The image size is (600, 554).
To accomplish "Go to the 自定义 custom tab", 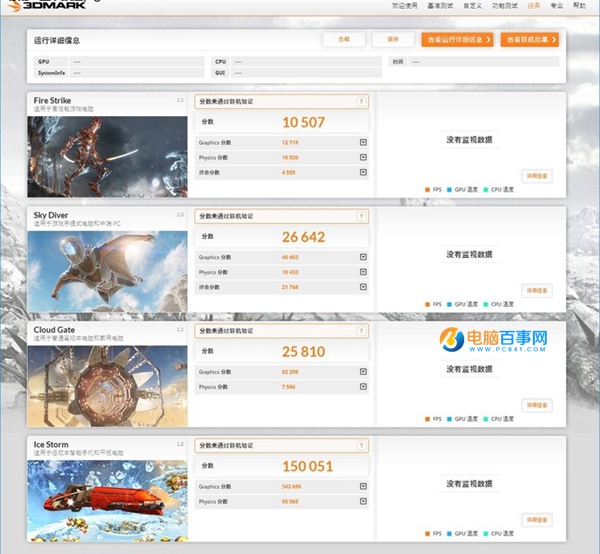I will [x=473, y=5].
